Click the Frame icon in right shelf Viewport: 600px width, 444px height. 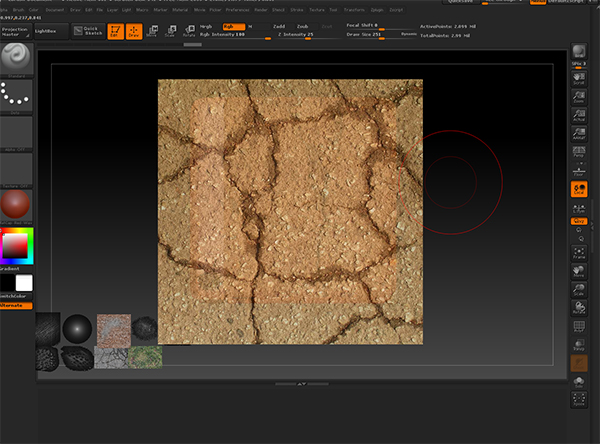(578, 252)
